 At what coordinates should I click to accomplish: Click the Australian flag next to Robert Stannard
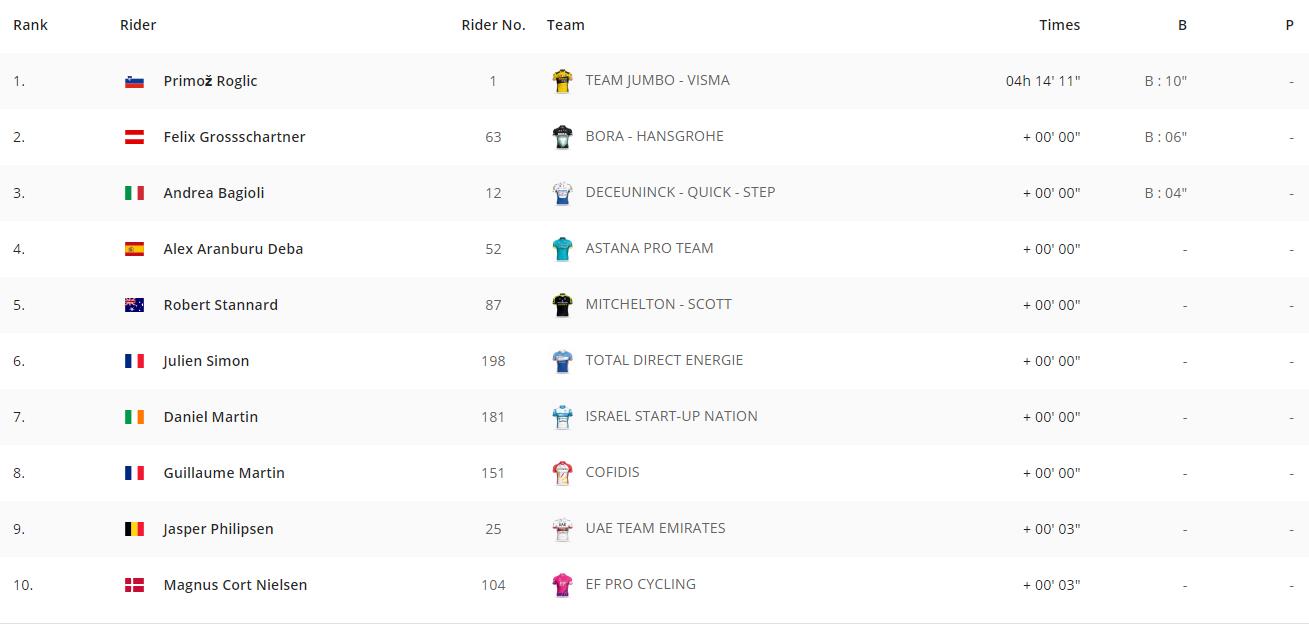tap(134, 306)
